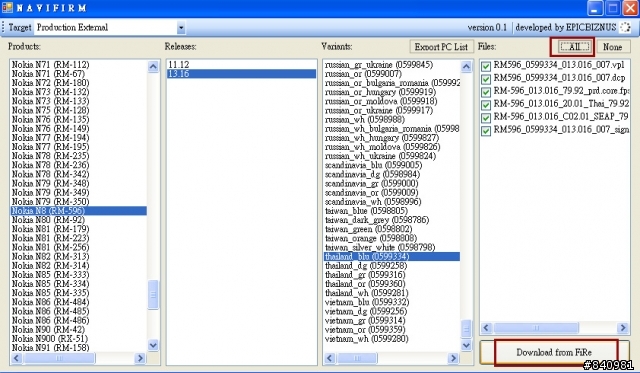The image size is (640, 373).
Task: Select taiwan_silver_white (0598798) variant
Action: click(392, 247)
